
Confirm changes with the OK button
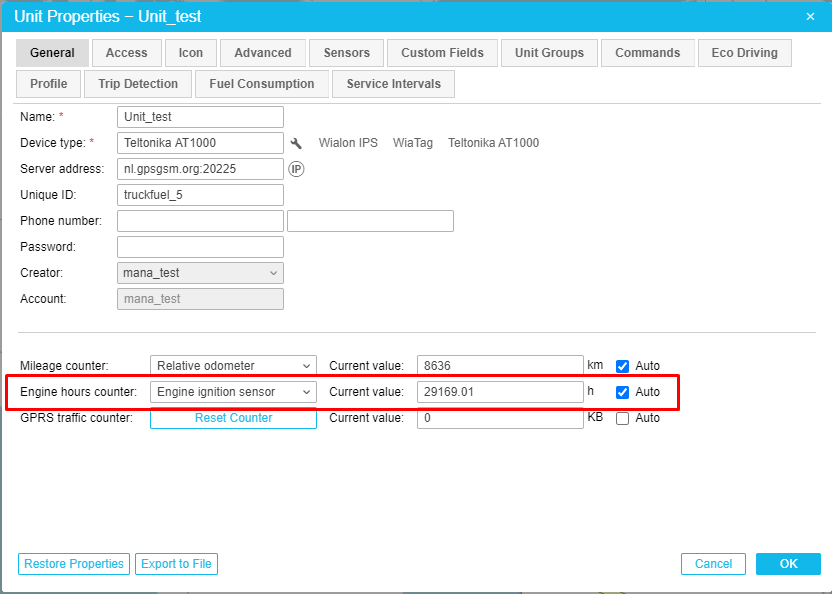click(788, 564)
